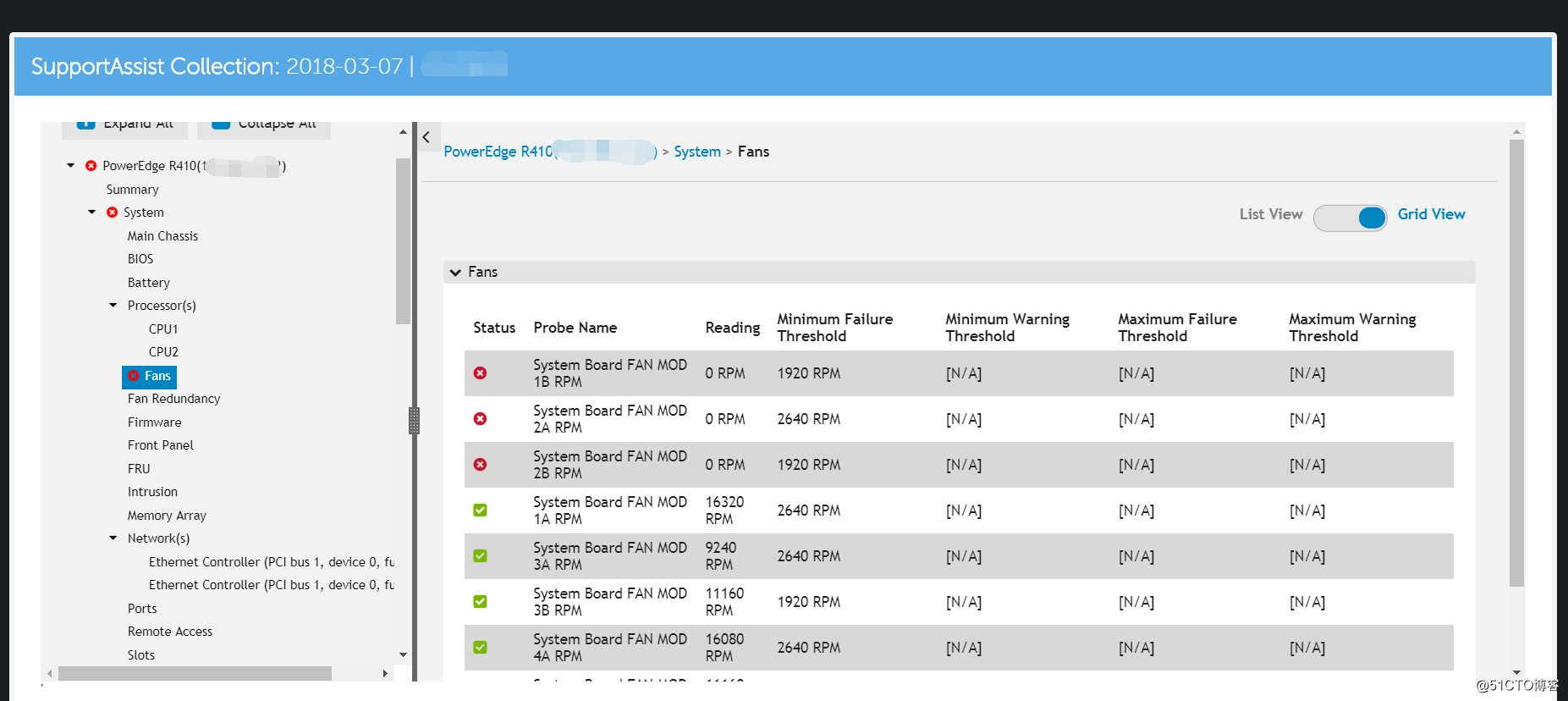The width and height of the screenshot is (1568, 701).
Task: Click red error icon beside System node
Action: click(112, 213)
